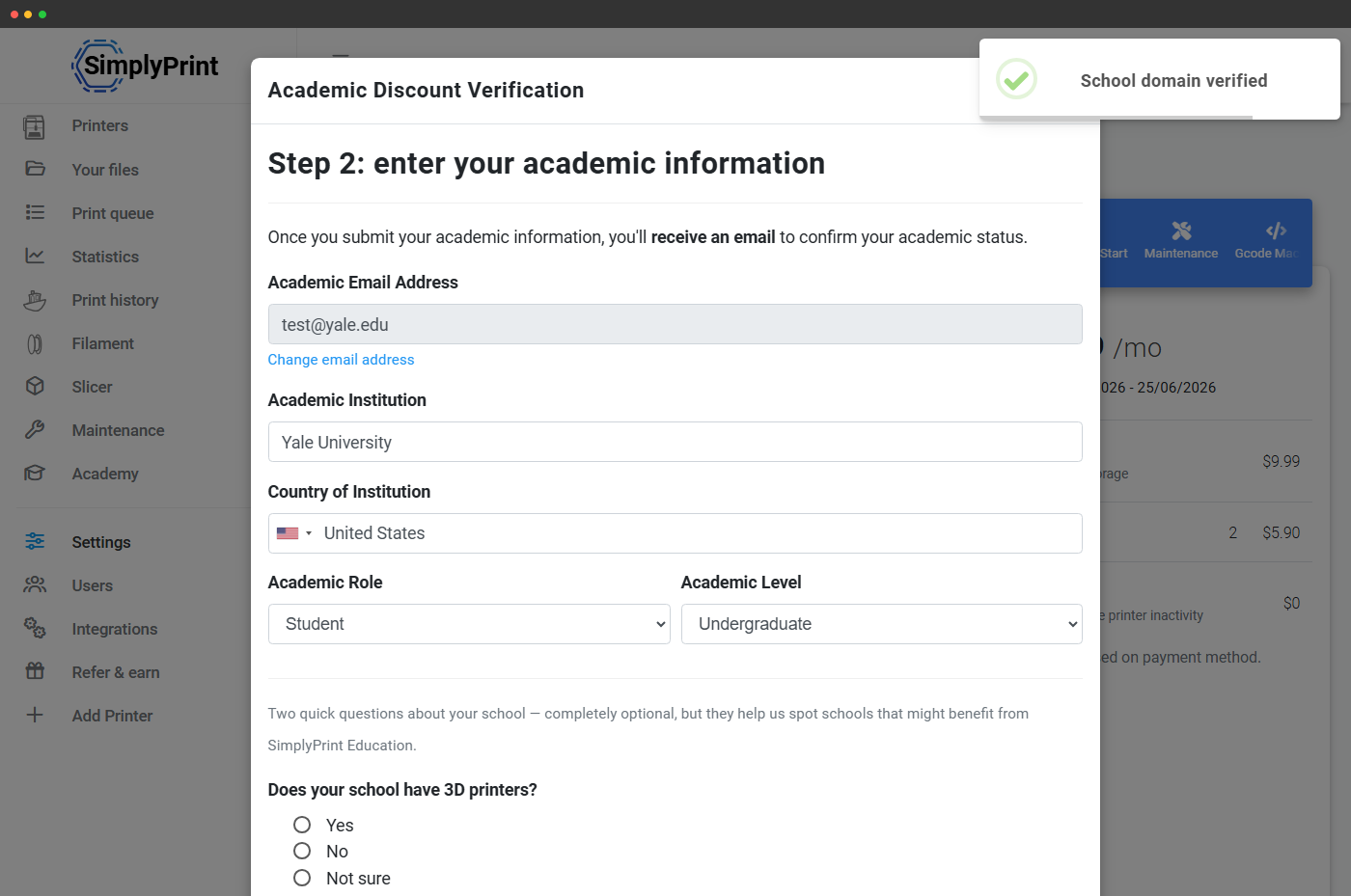Click the Refer & earn gift icon
This screenshot has height=896, width=1351.
tap(35, 671)
